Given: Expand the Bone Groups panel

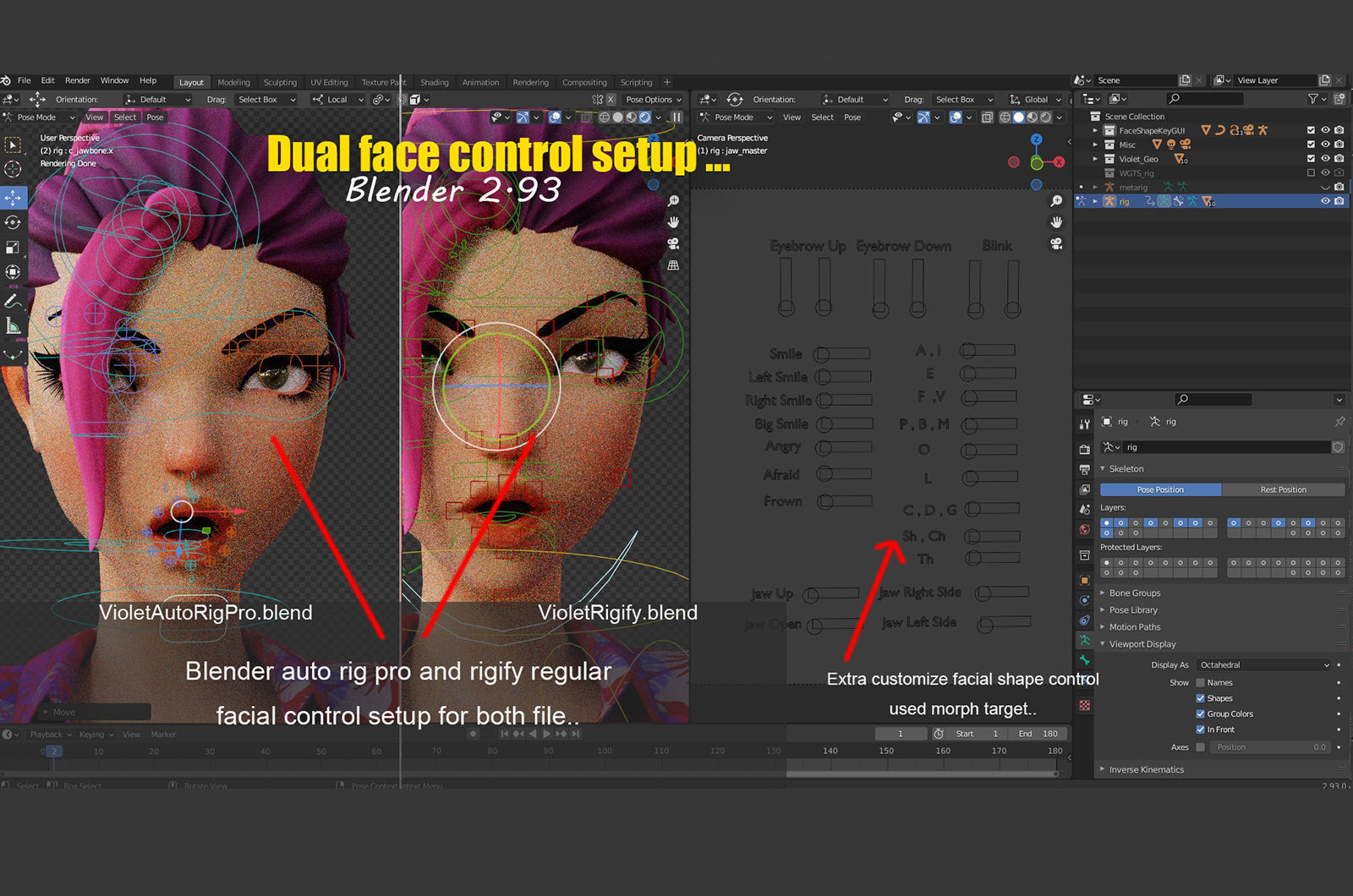Looking at the screenshot, I should [1135, 593].
